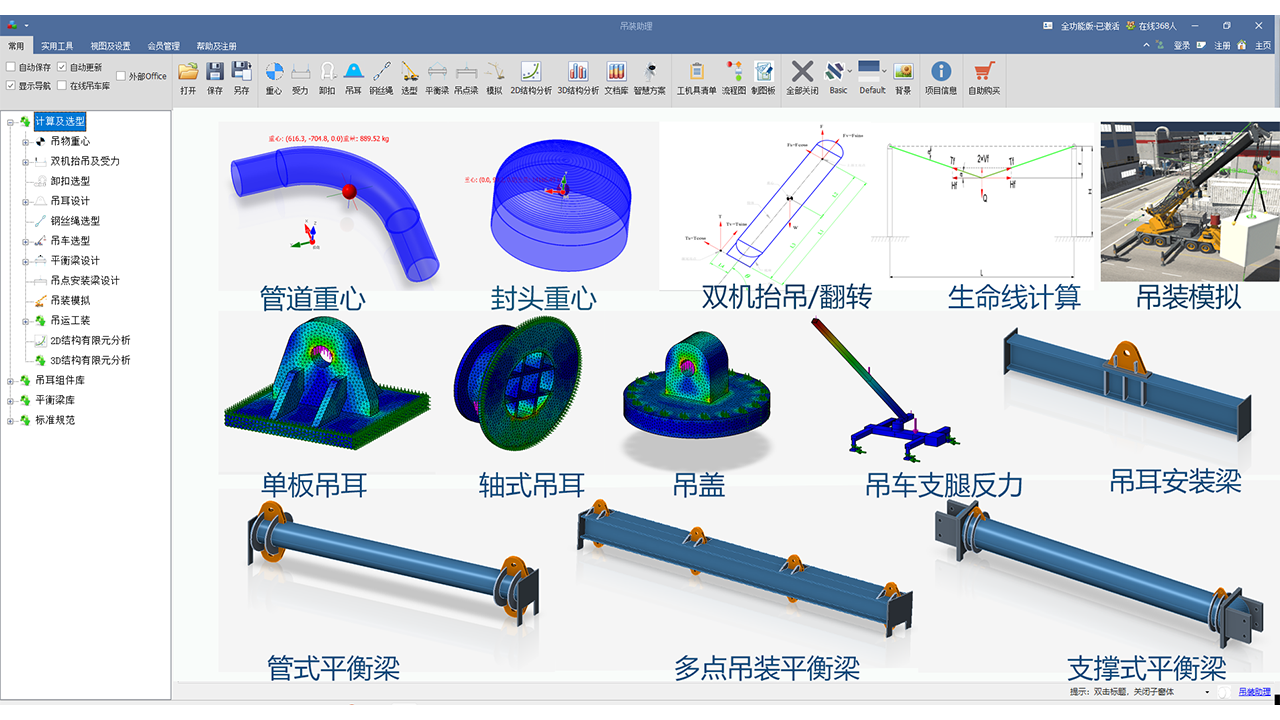Image resolution: width=1280 pixels, height=720 pixels.
Task: Uncheck the 自动保存 option
Action: point(11,66)
